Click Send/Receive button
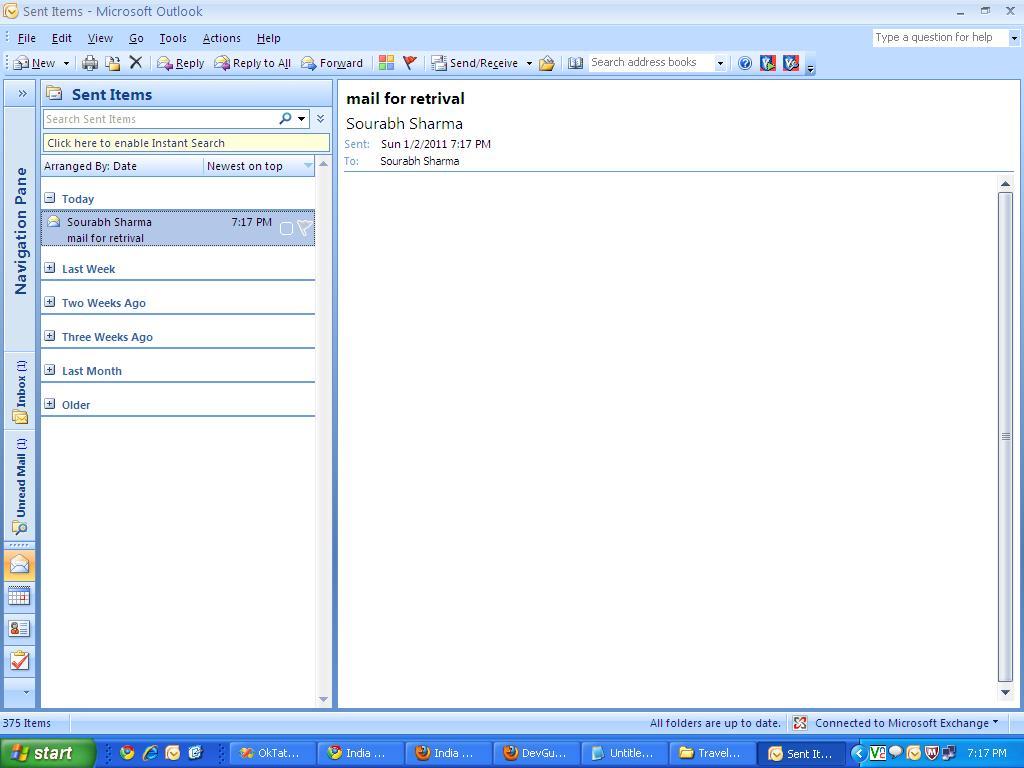This screenshot has height=768, width=1024. pyautogui.click(x=475, y=63)
